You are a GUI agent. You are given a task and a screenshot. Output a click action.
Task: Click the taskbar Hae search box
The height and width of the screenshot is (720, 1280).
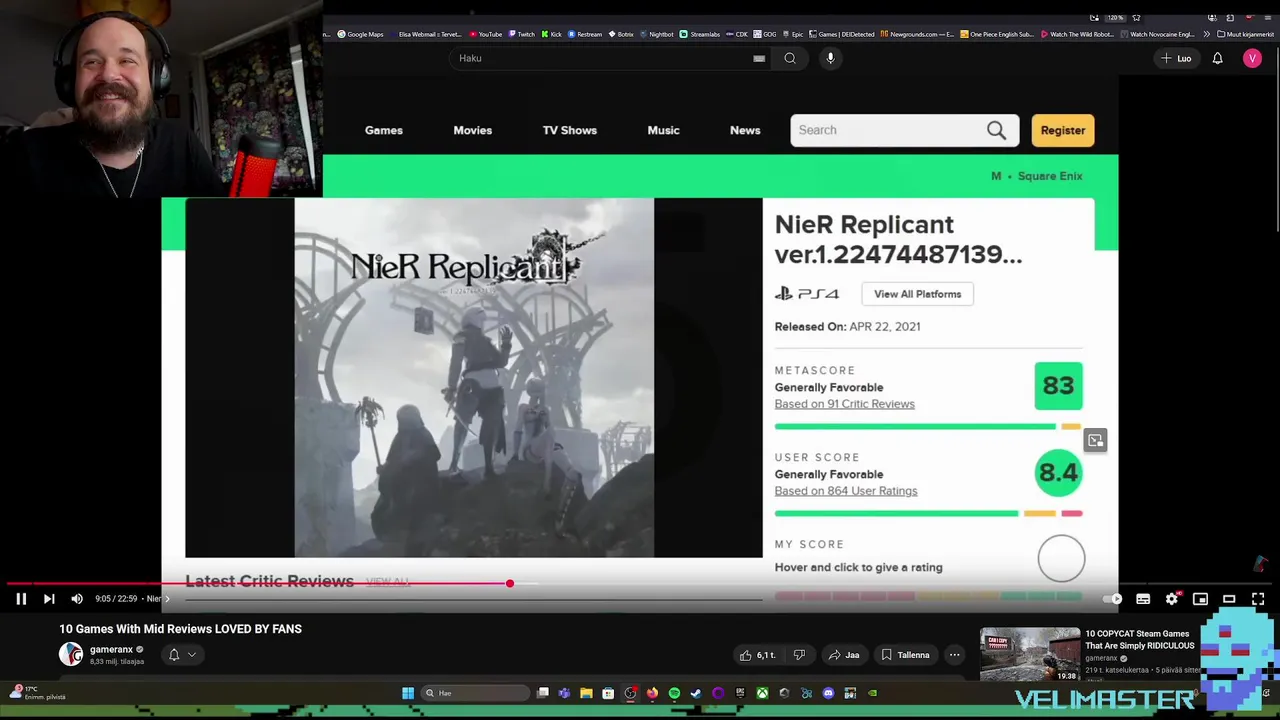(475, 693)
